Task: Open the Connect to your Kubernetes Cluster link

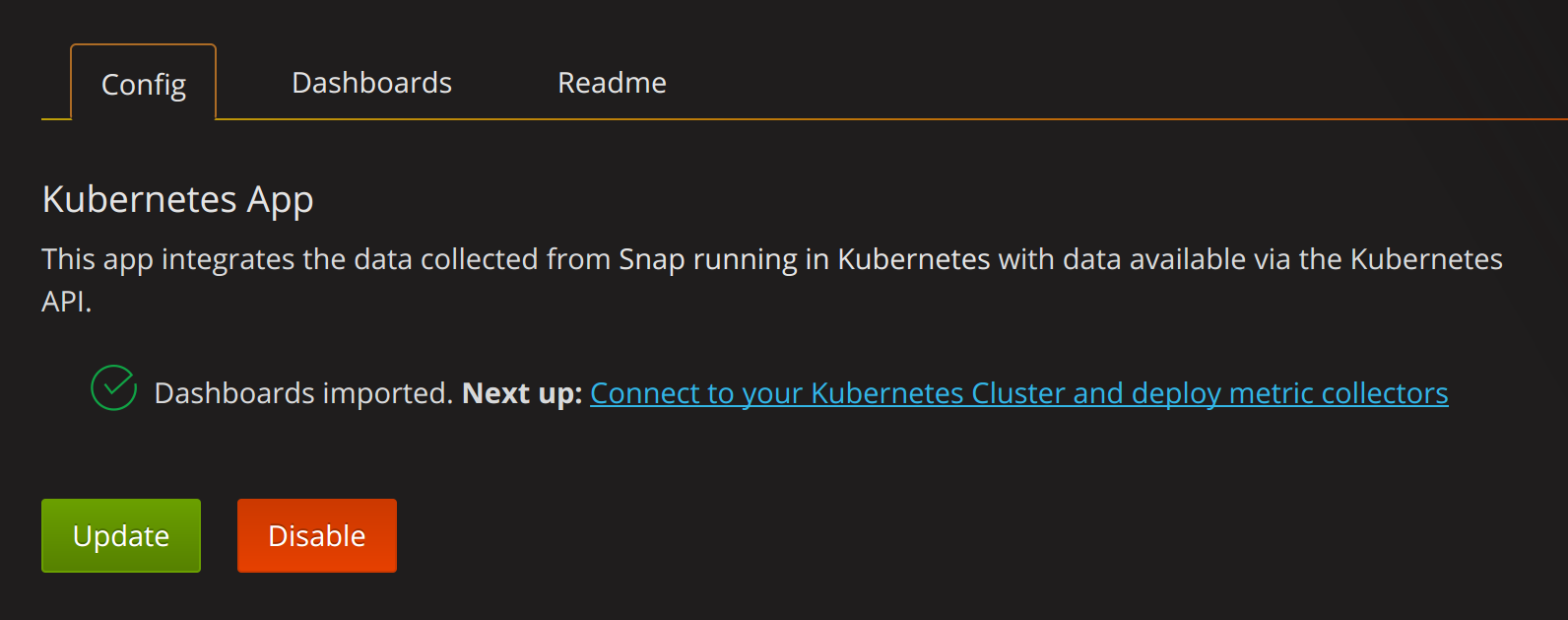Action: [1018, 392]
